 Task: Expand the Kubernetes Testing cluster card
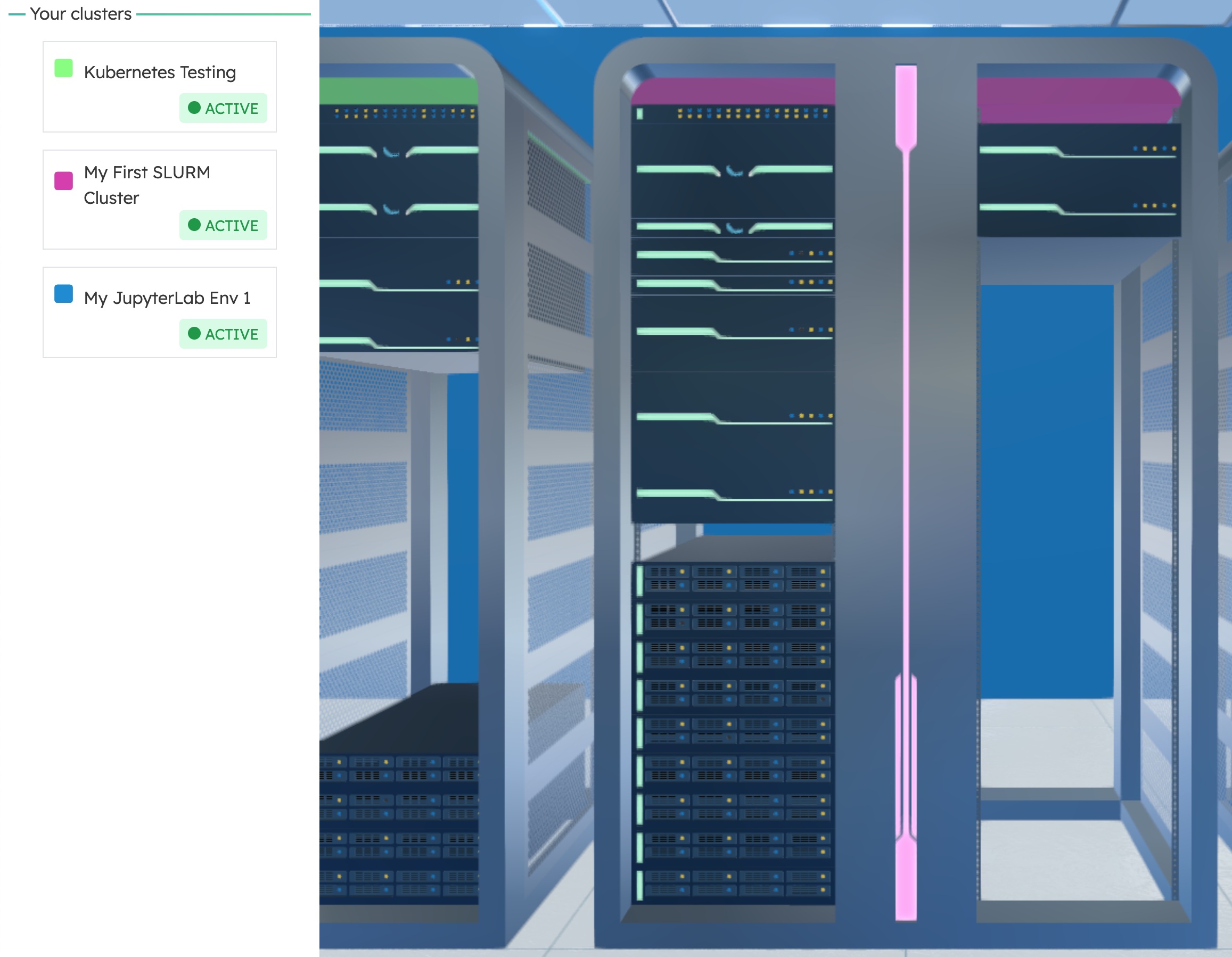[160, 86]
